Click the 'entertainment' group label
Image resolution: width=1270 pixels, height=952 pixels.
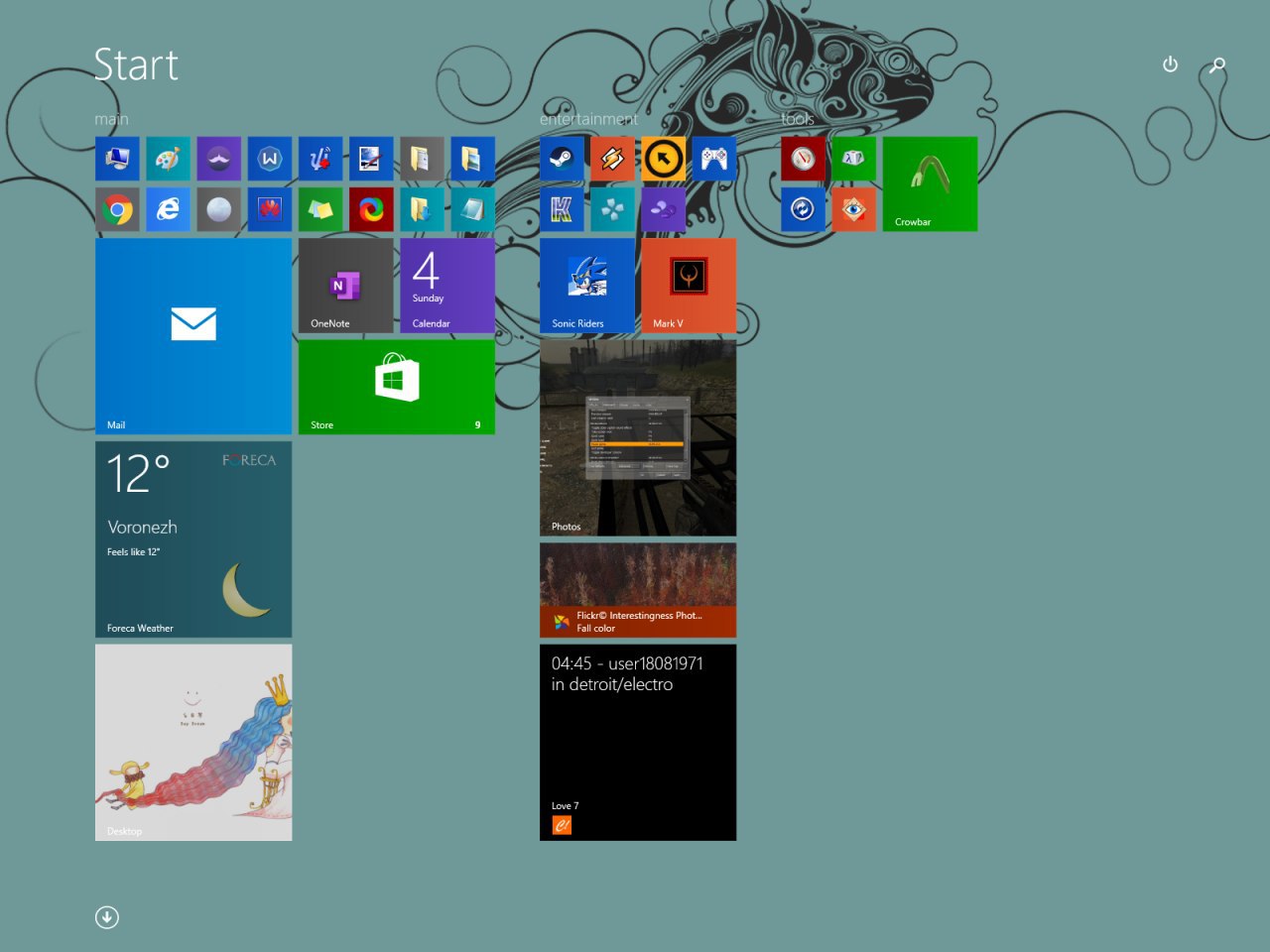click(x=588, y=119)
